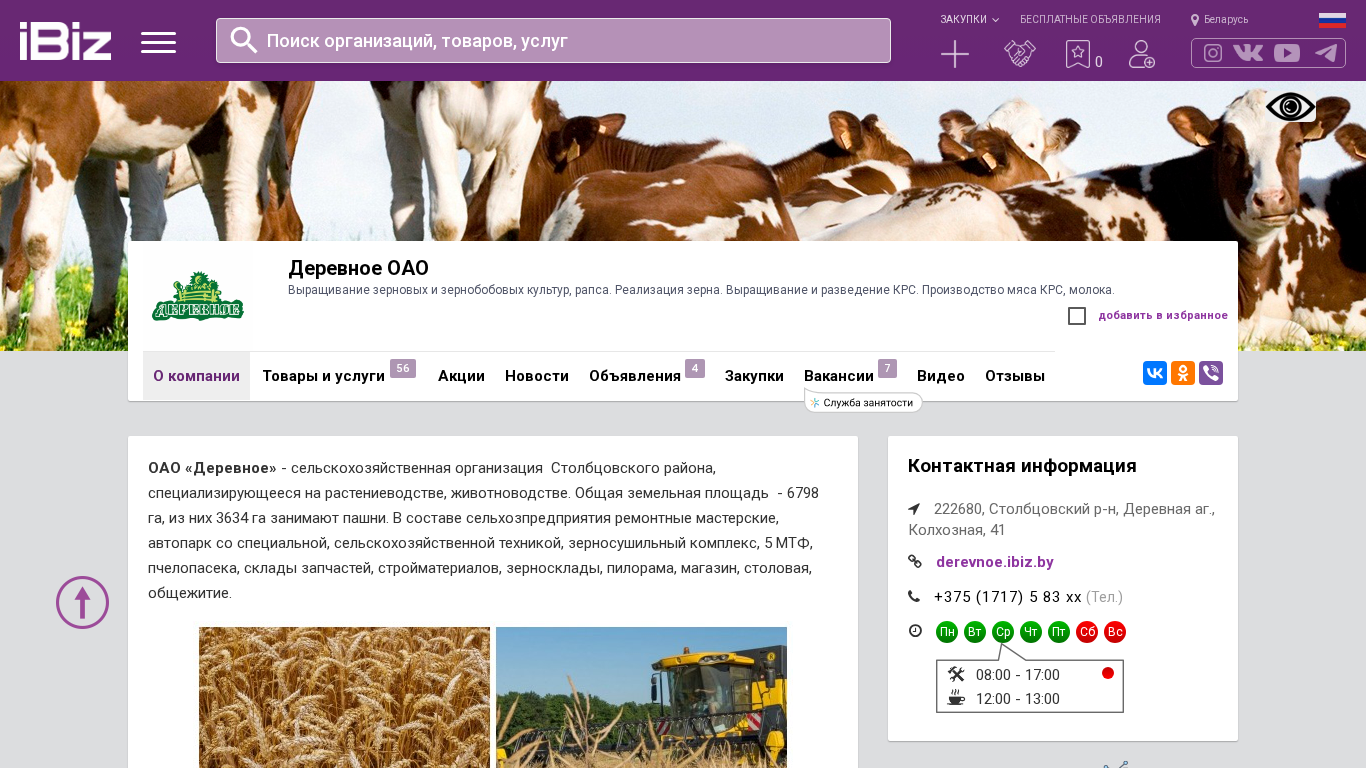This screenshot has width=1366, height=768.
Task: Switch to the Новости tab
Action: (x=537, y=376)
